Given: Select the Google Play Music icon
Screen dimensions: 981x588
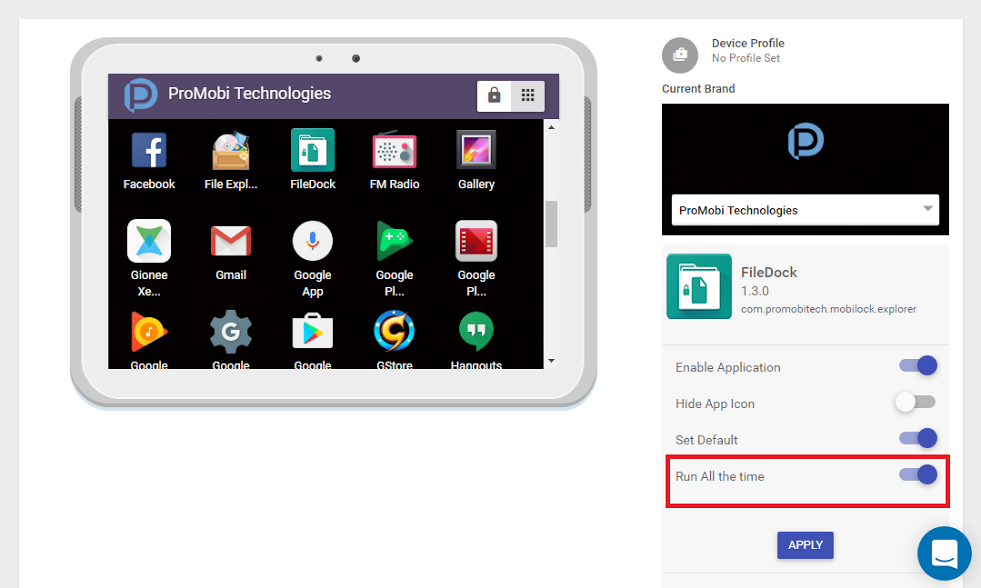Looking at the screenshot, I should (x=149, y=332).
